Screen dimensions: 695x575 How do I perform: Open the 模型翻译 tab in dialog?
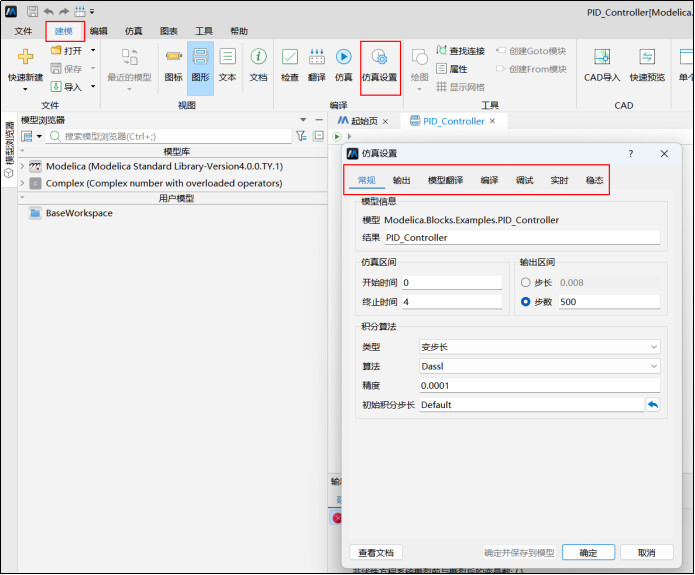445,180
